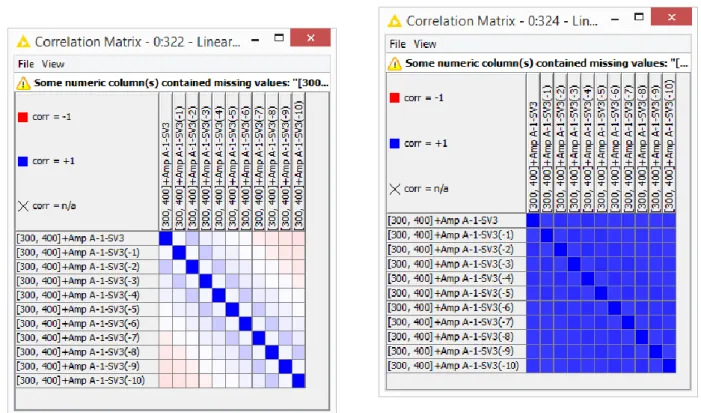Click SV3(-10) column header in 0:322 window

coord(299,162)
